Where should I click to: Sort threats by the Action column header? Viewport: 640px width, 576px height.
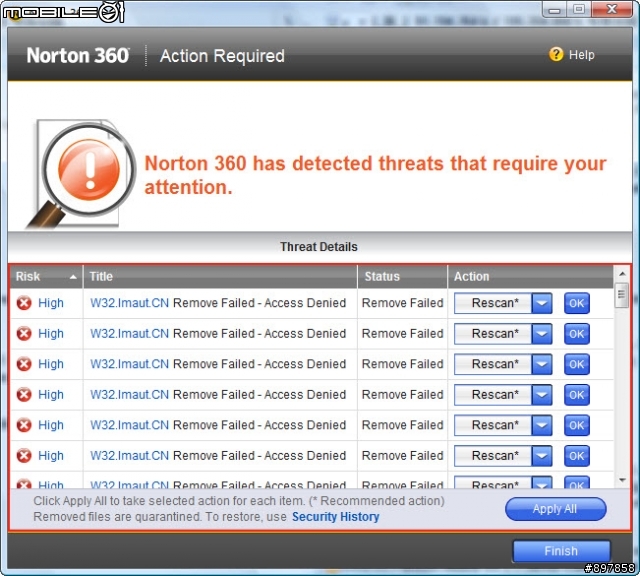[x=531, y=276]
